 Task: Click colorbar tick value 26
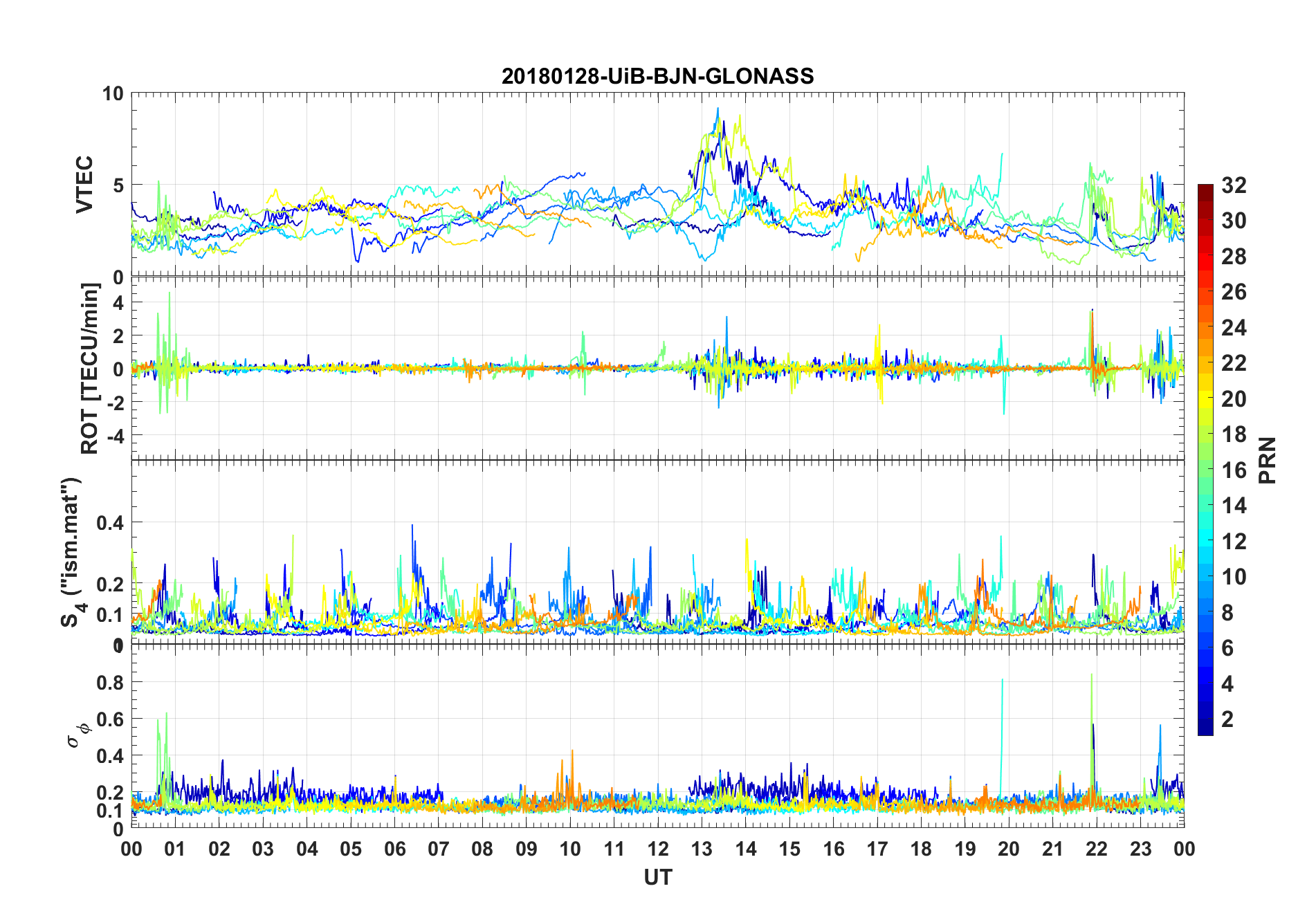tap(1234, 292)
